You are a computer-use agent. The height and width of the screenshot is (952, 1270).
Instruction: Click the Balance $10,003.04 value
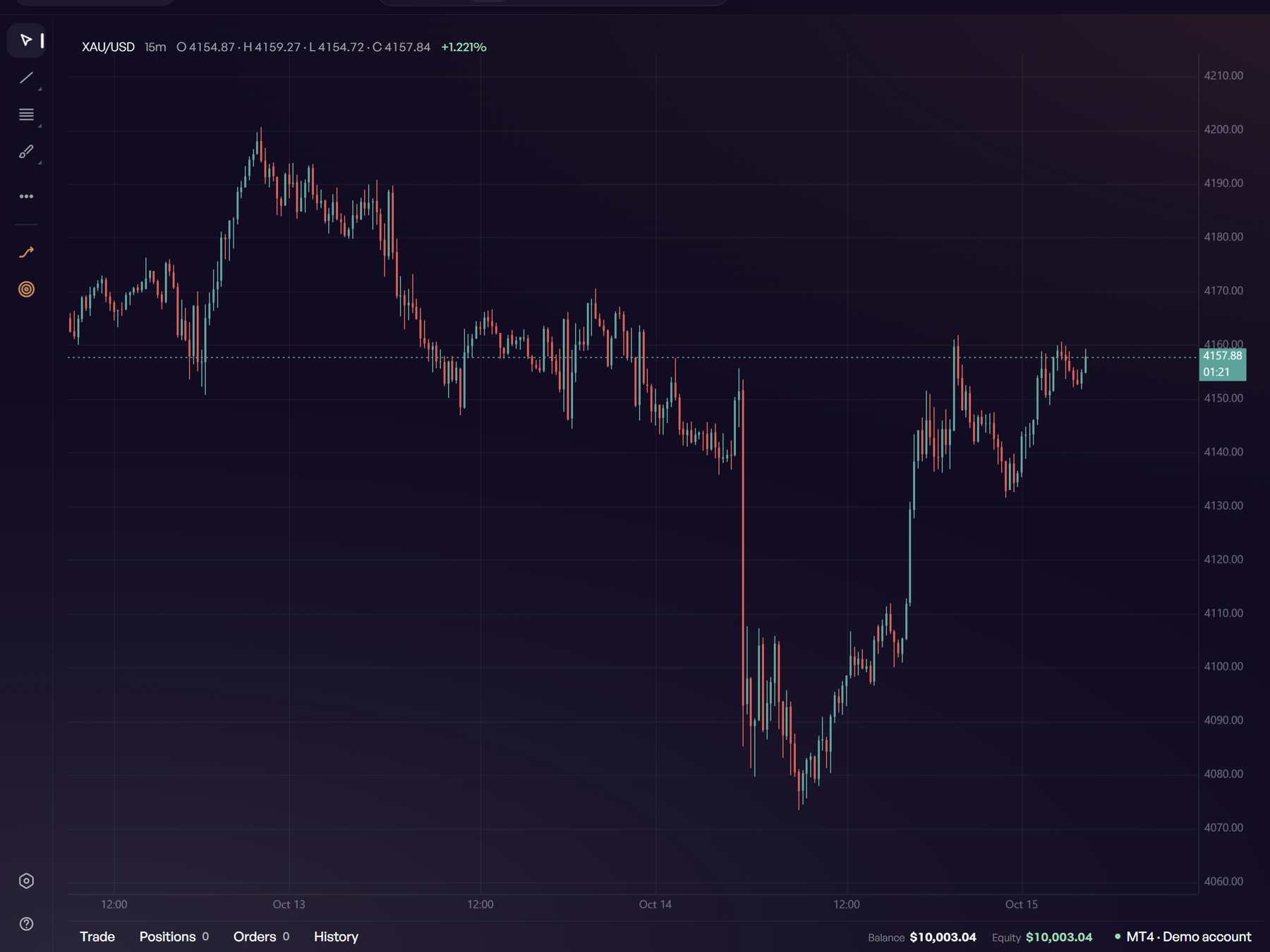point(943,937)
